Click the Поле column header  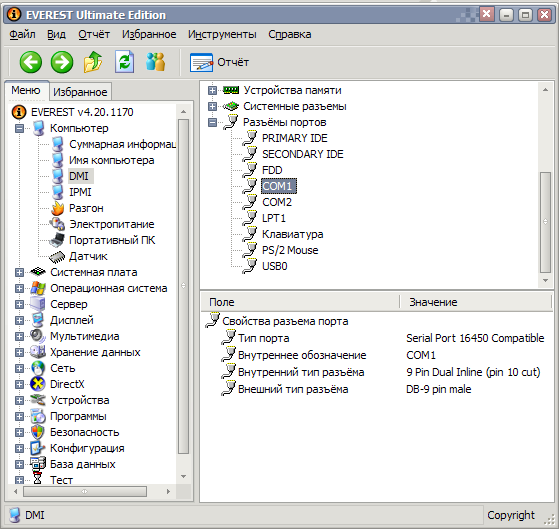coord(299,302)
